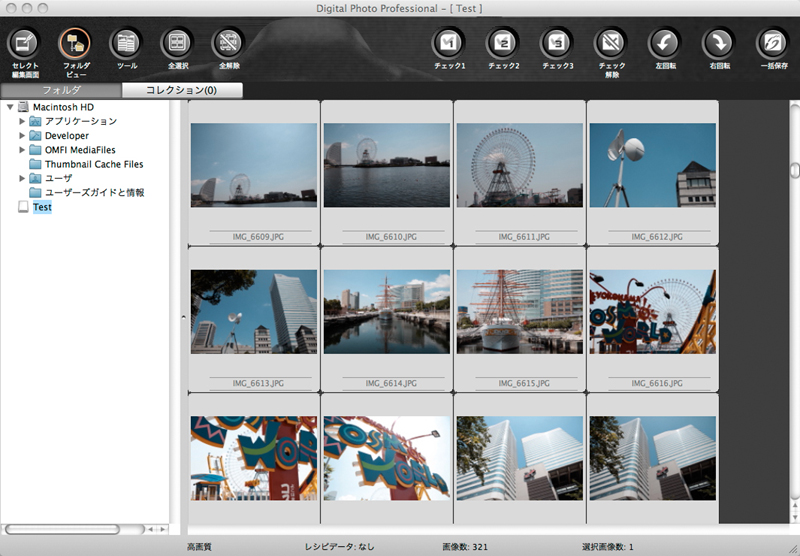Expand the アプリケーション folder
The width and height of the screenshot is (800, 556).
tap(22, 121)
